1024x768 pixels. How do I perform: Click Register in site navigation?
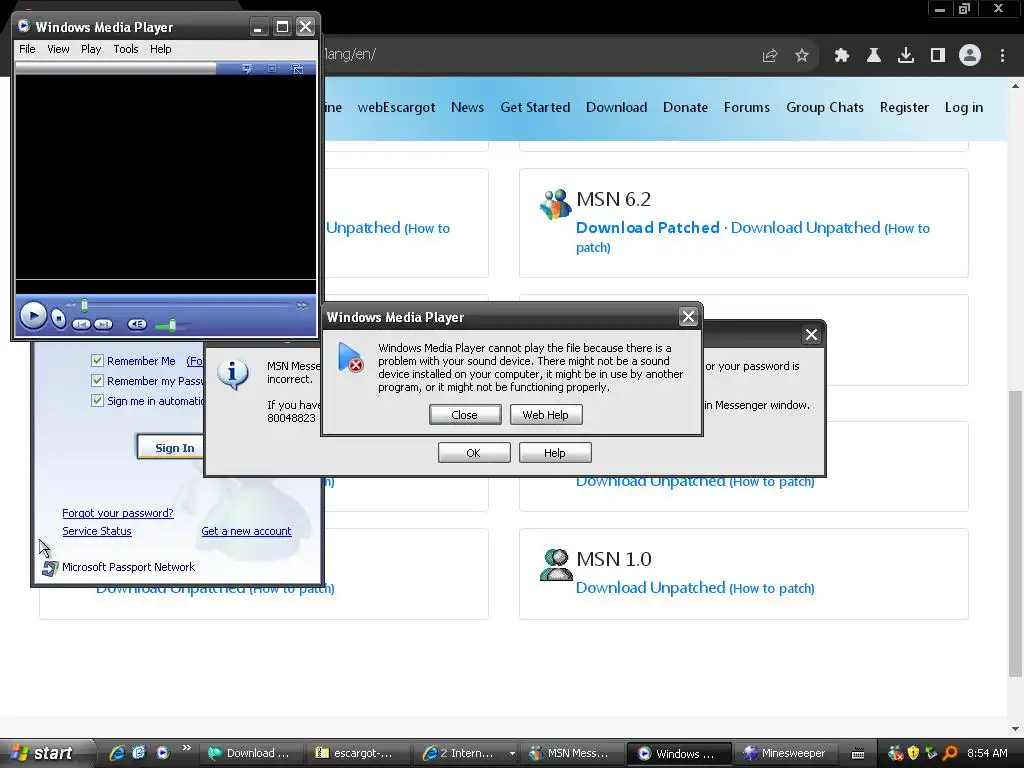click(904, 108)
